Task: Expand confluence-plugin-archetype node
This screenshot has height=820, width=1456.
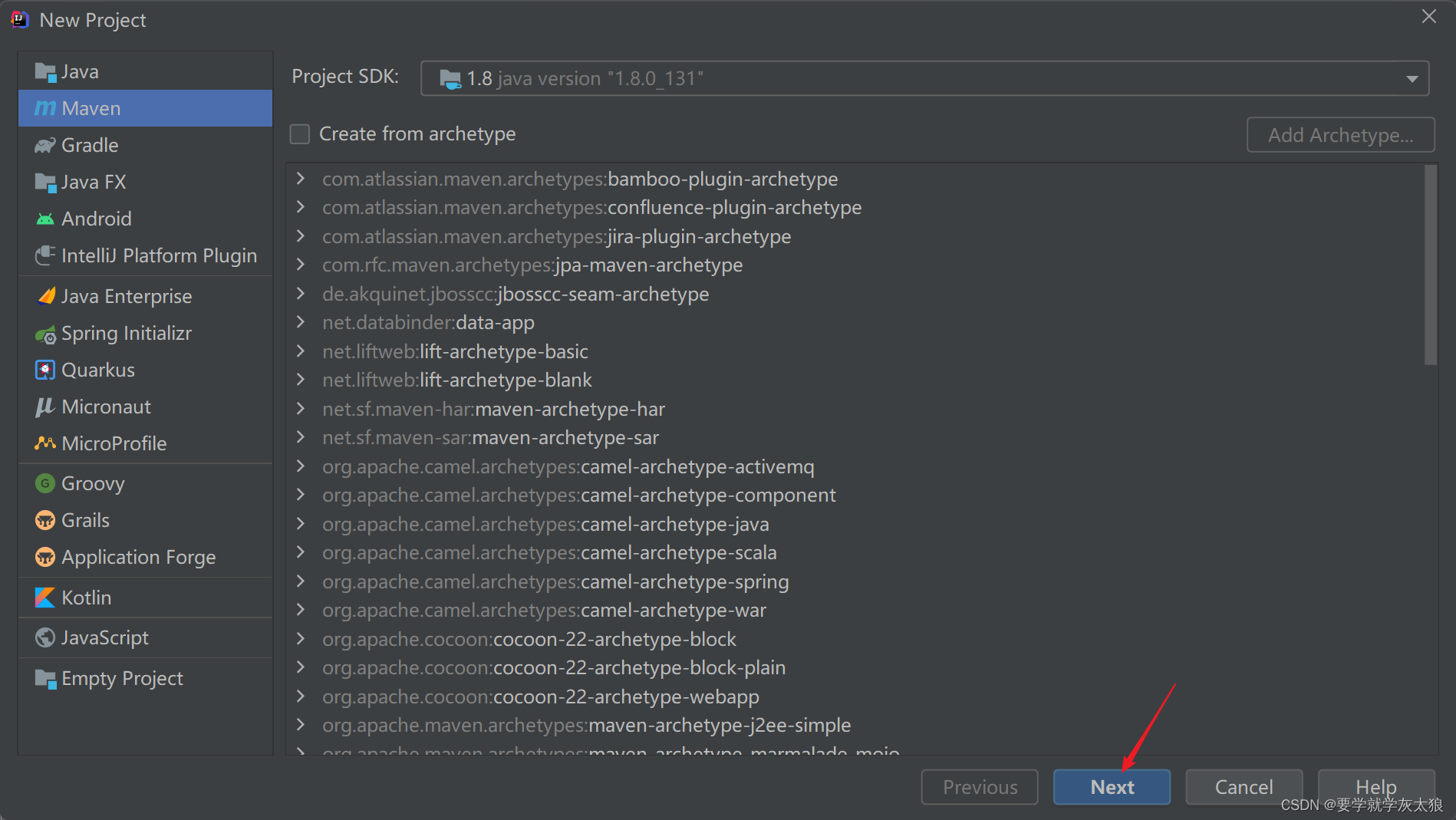Action: point(301,207)
